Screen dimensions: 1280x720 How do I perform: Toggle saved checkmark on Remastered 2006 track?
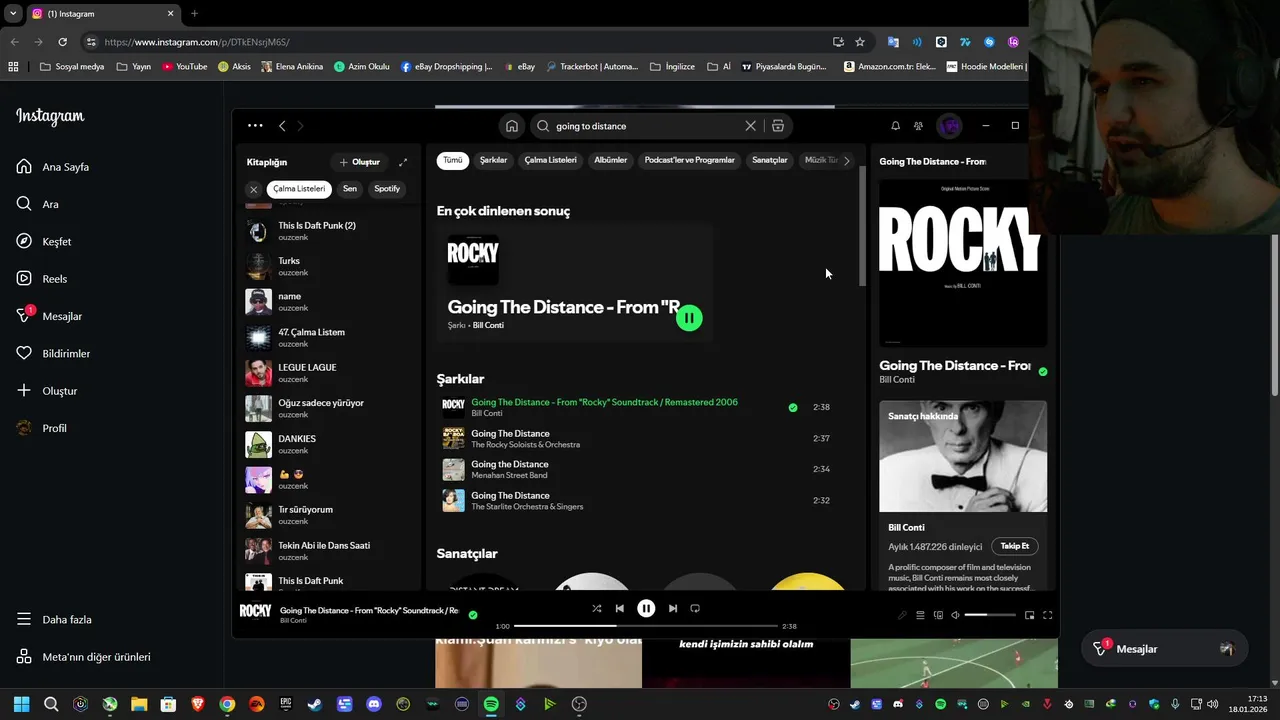point(793,407)
